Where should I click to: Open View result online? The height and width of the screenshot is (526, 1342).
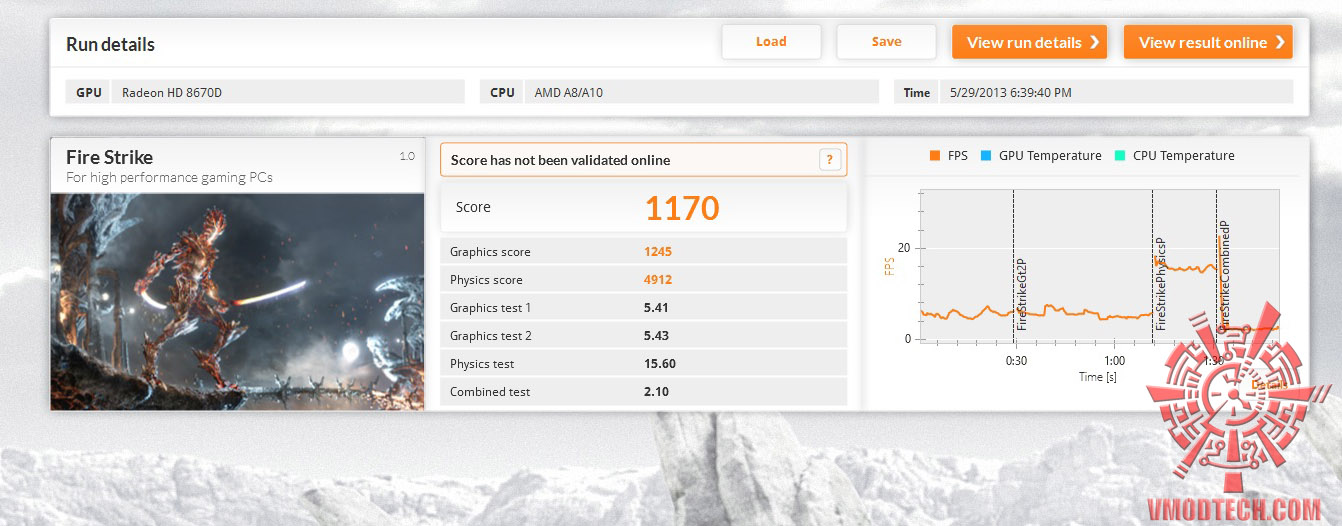(x=1208, y=42)
